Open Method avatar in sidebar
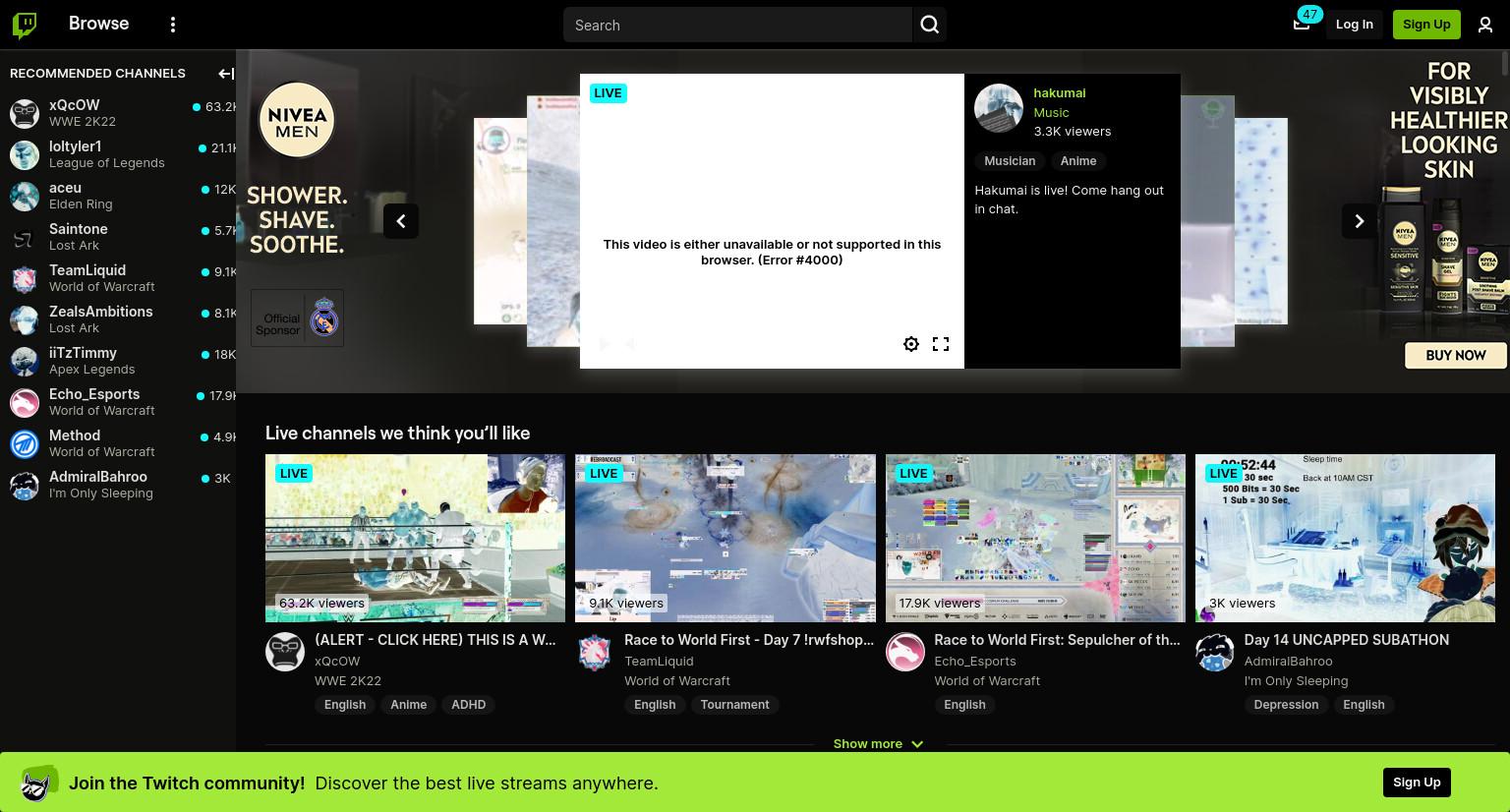The width and height of the screenshot is (1510, 812). pos(25,443)
